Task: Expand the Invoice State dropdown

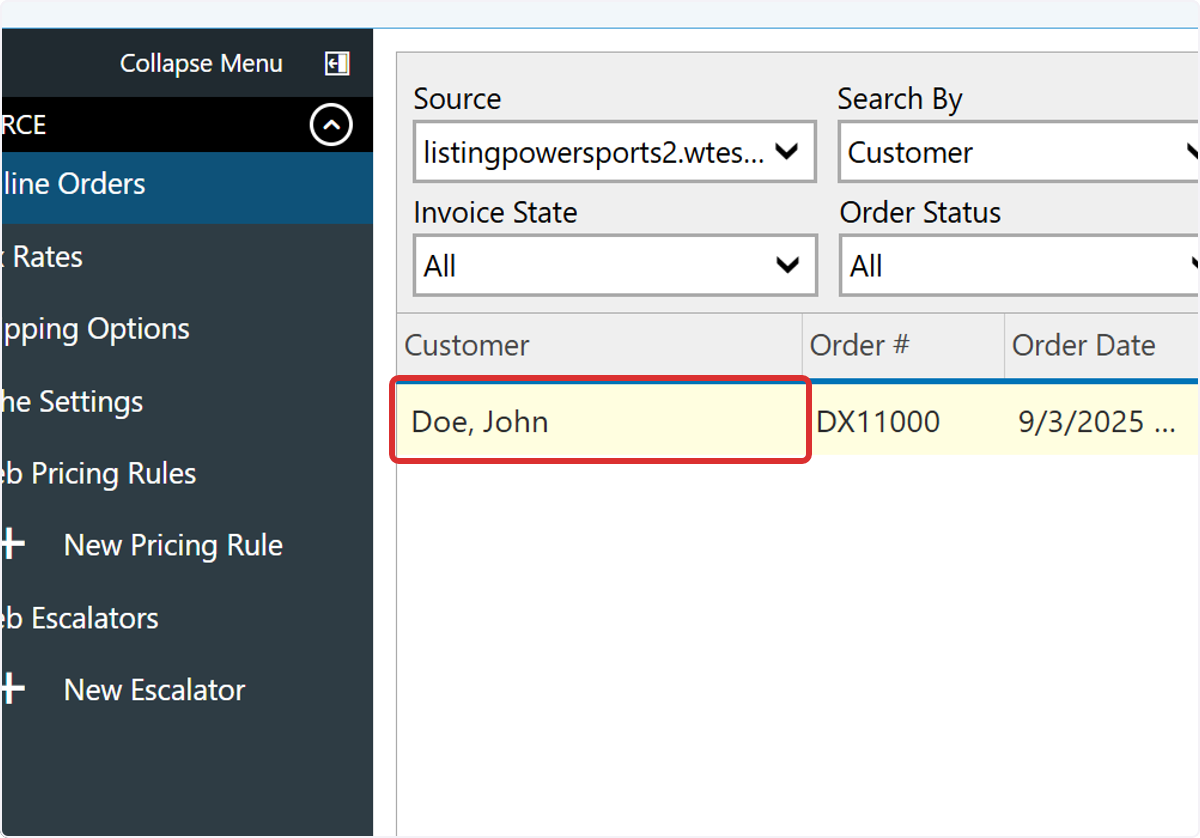Action: [615, 266]
